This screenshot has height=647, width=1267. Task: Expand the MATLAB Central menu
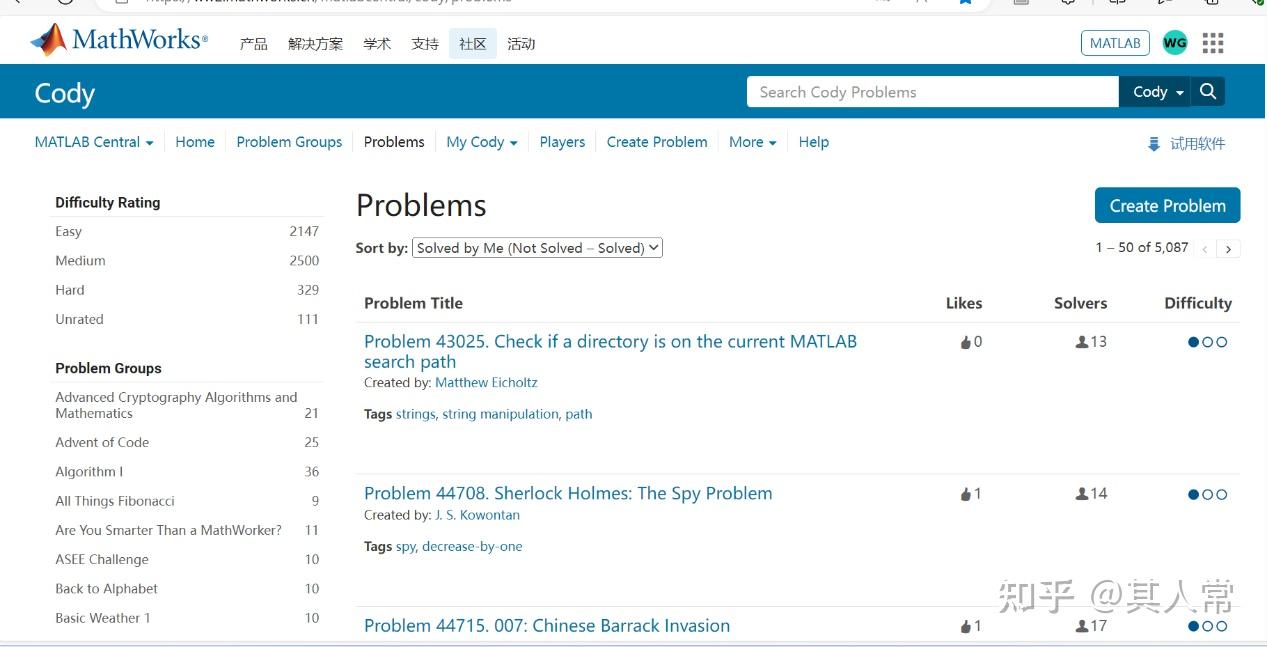click(94, 142)
